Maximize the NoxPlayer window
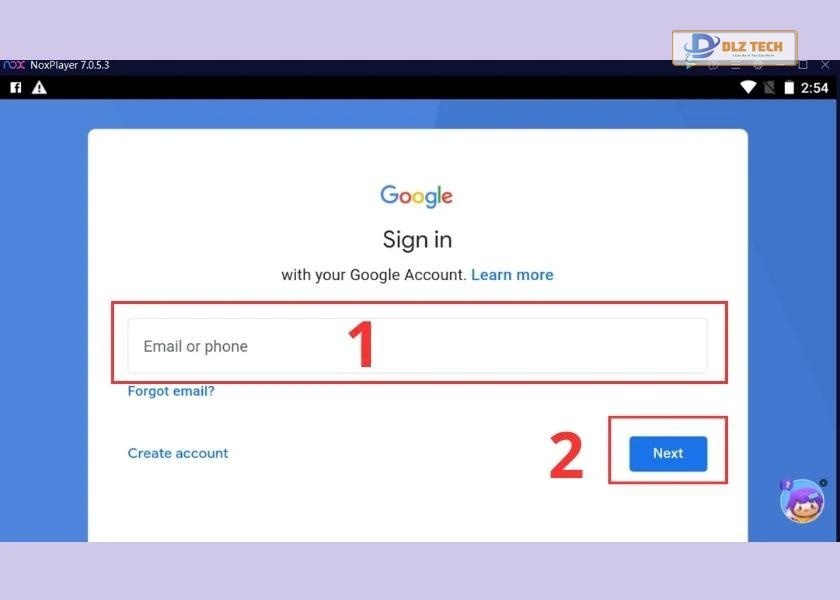 (x=802, y=65)
